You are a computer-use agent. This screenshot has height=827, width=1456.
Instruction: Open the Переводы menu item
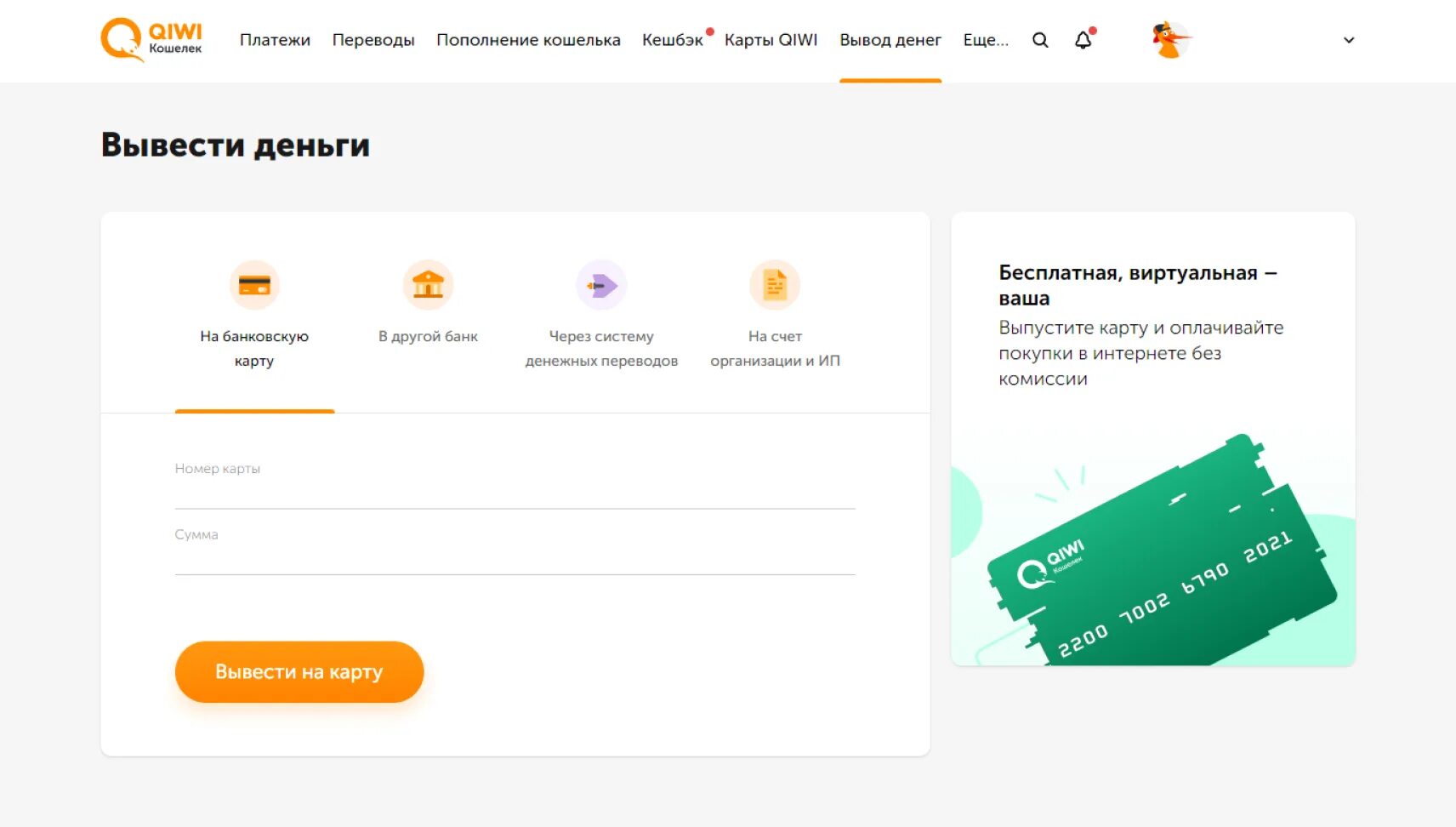[x=374, y=40]
